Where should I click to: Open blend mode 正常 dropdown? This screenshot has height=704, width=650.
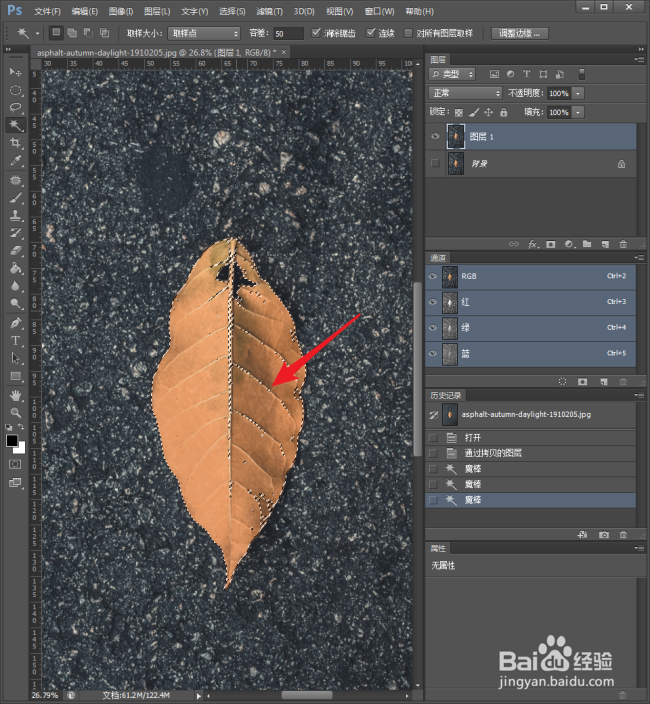465,93
